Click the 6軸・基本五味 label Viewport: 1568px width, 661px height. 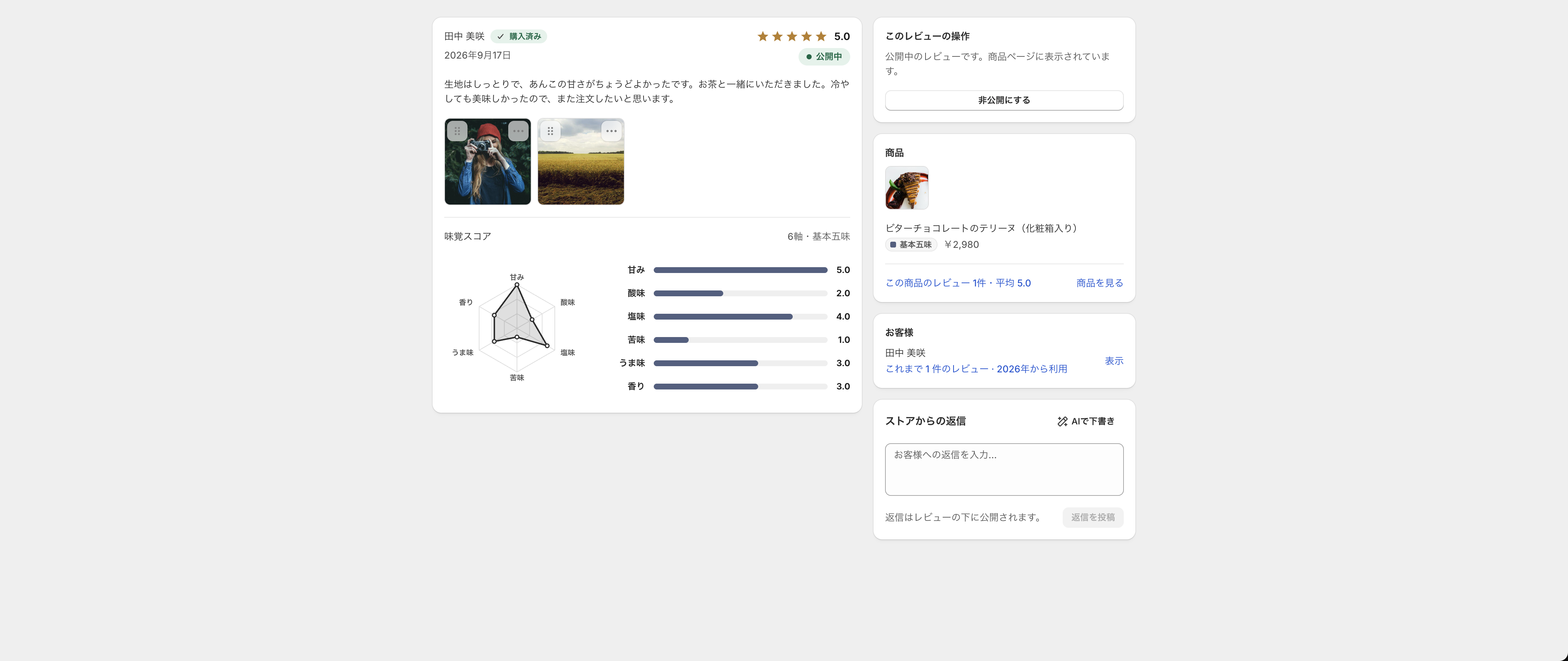818,236
